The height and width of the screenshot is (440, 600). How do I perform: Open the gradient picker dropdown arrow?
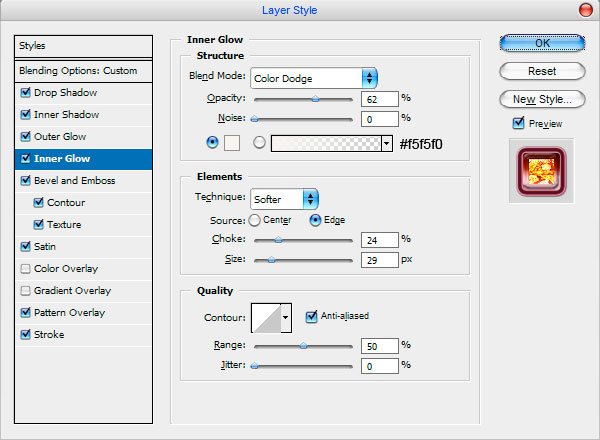coord(387,143)
